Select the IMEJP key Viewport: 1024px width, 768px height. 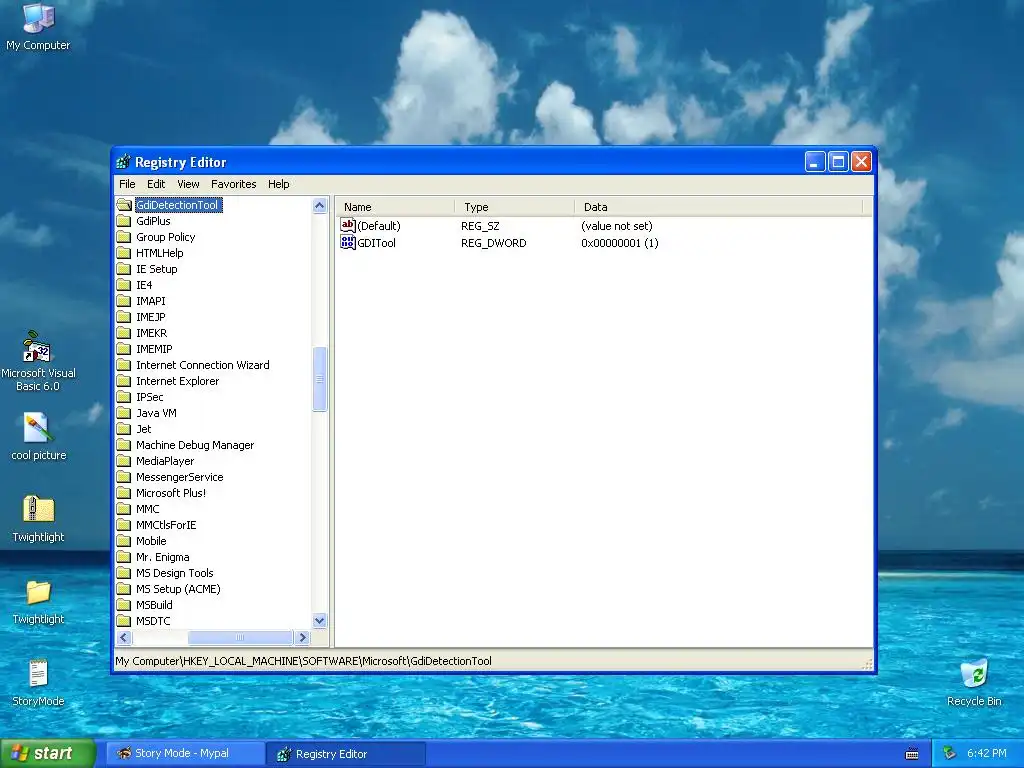(151, 317)
